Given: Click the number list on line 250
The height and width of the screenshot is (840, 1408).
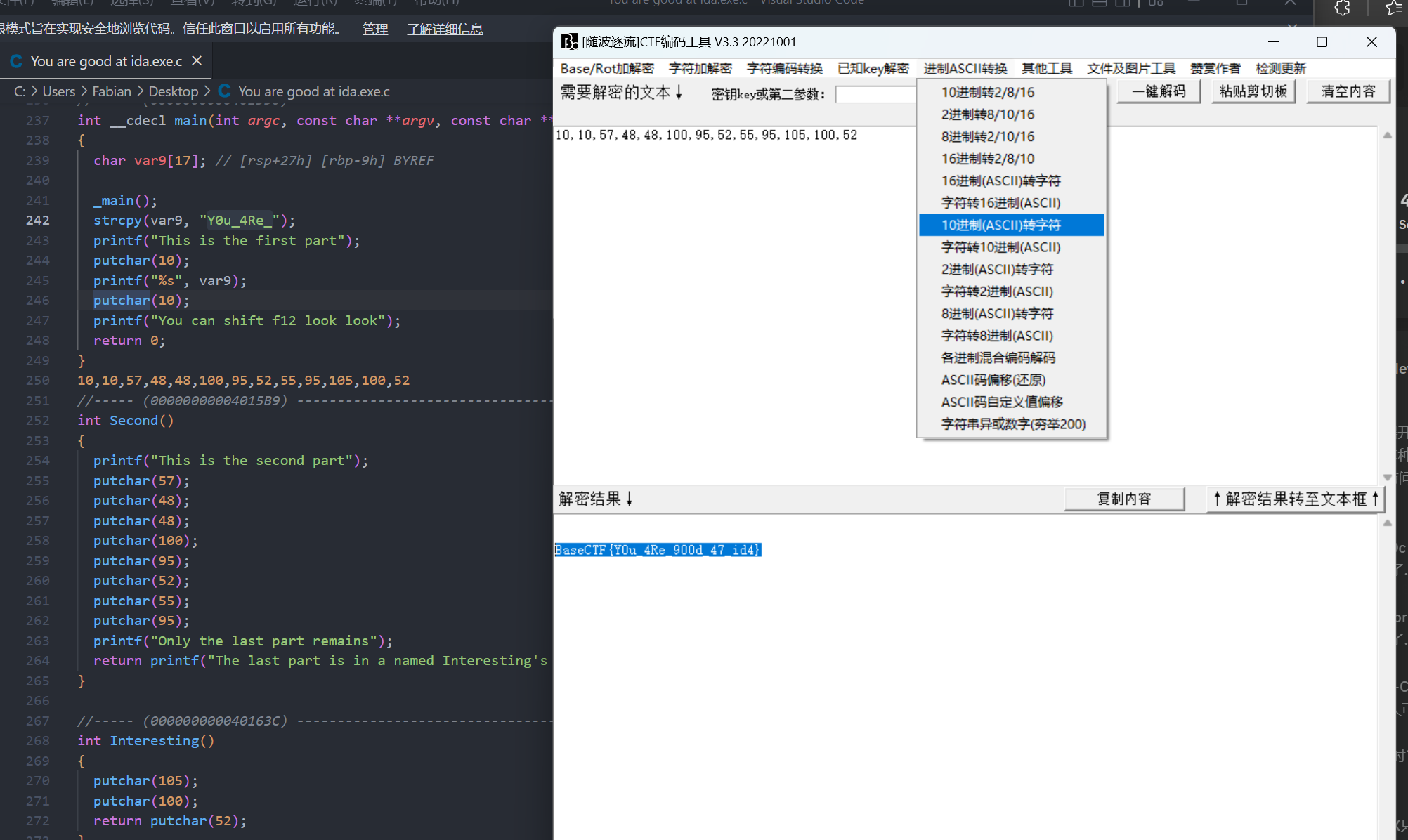Looking at the screenshot, I should click(x=243, y=380).
